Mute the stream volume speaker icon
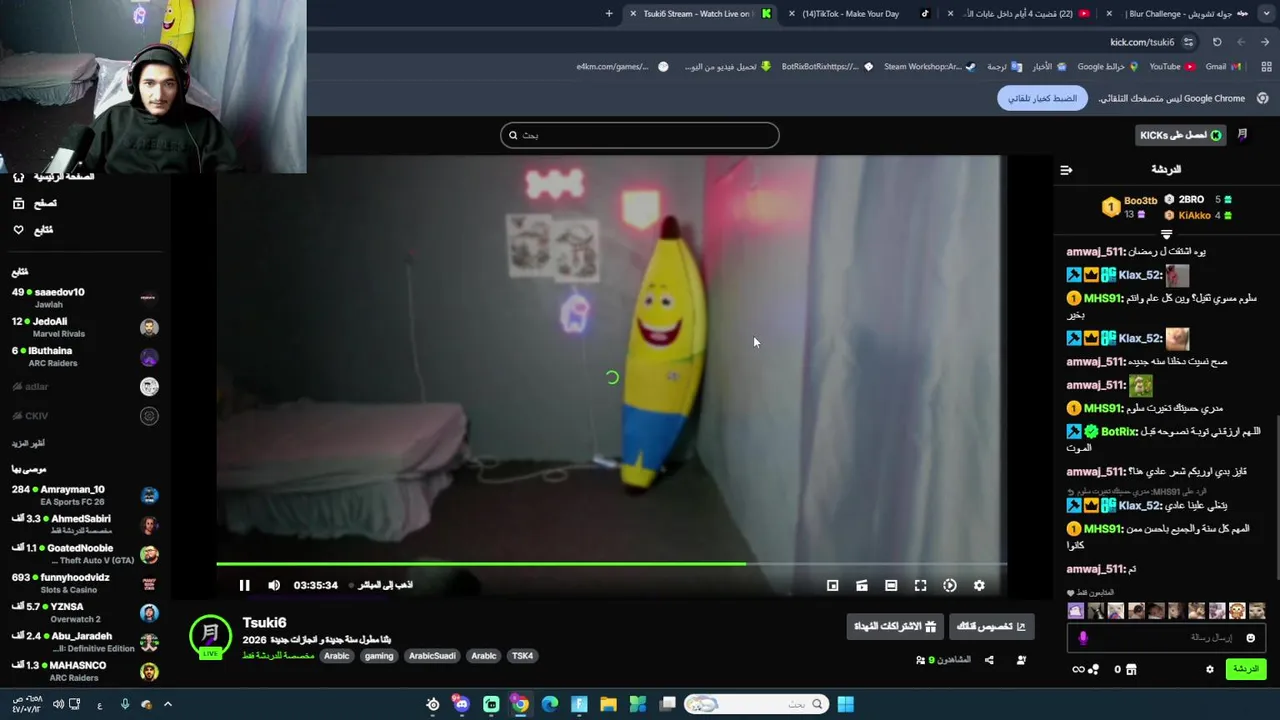 pos(274,585)
